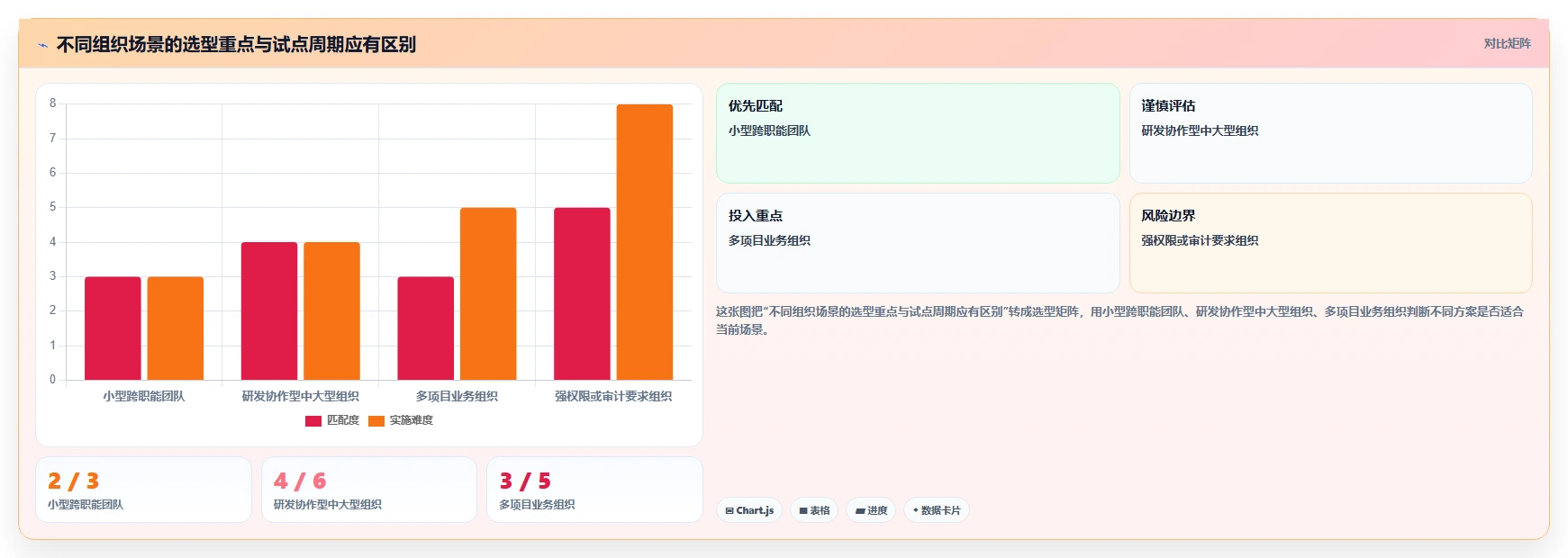
Task: Click the red bar for 小型跨职能团队
Action: (x=113, y=328)
